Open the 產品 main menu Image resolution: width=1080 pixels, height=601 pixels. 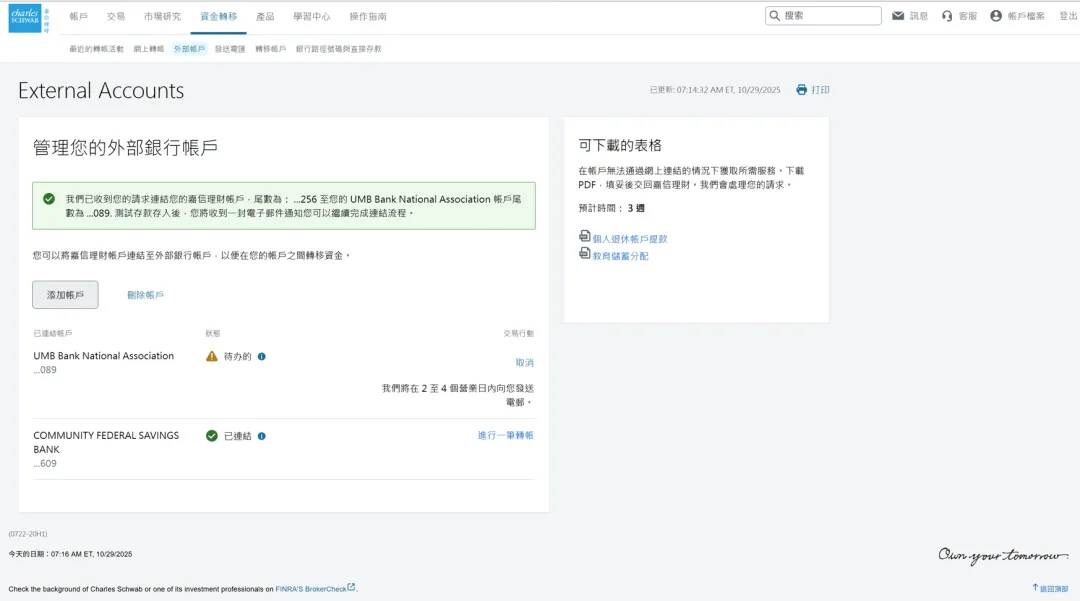[265, 17]
